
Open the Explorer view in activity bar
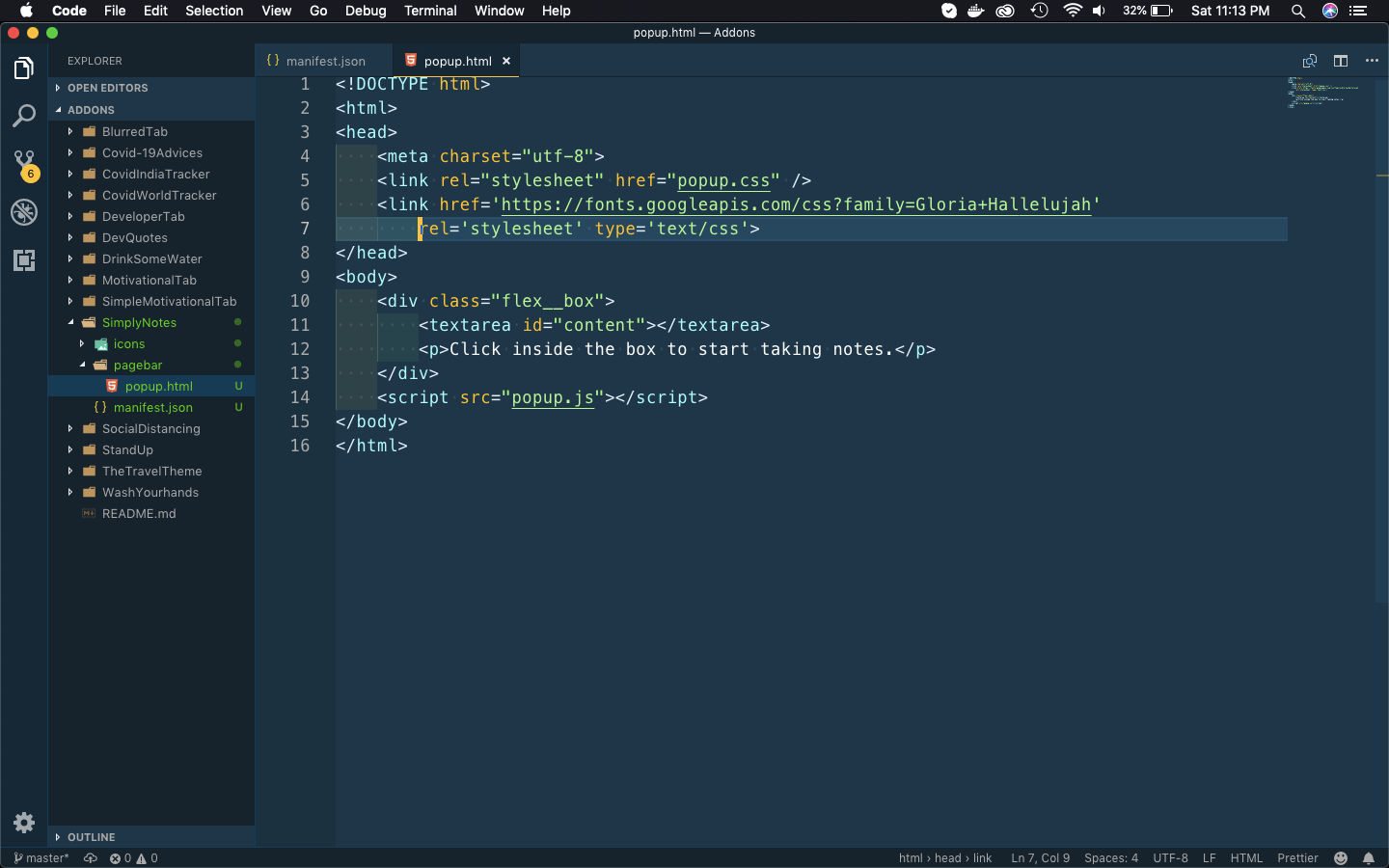tap(24, 68)
